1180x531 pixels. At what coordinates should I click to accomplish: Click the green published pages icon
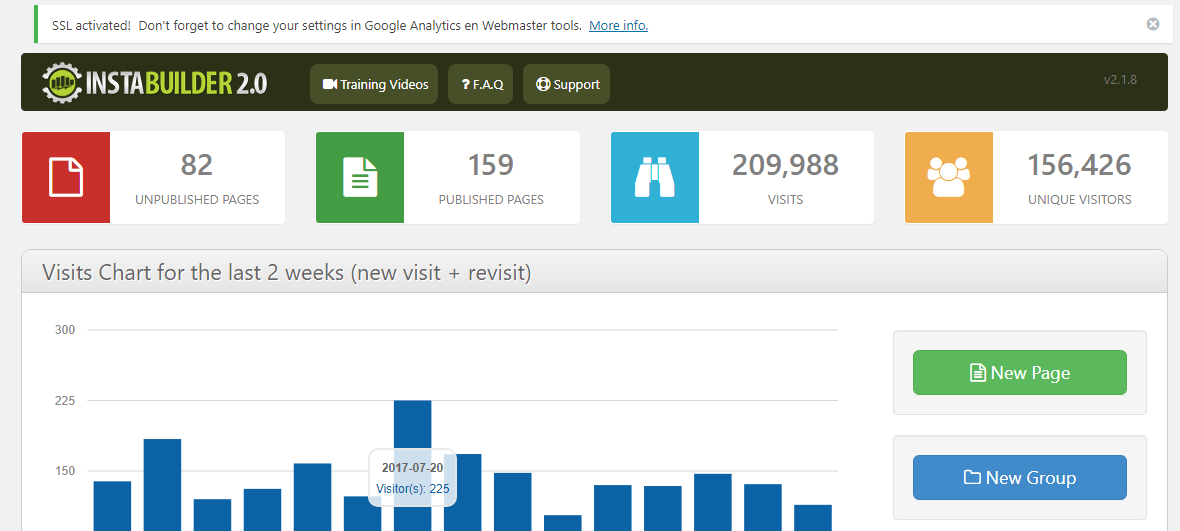[x=360, y=178]
